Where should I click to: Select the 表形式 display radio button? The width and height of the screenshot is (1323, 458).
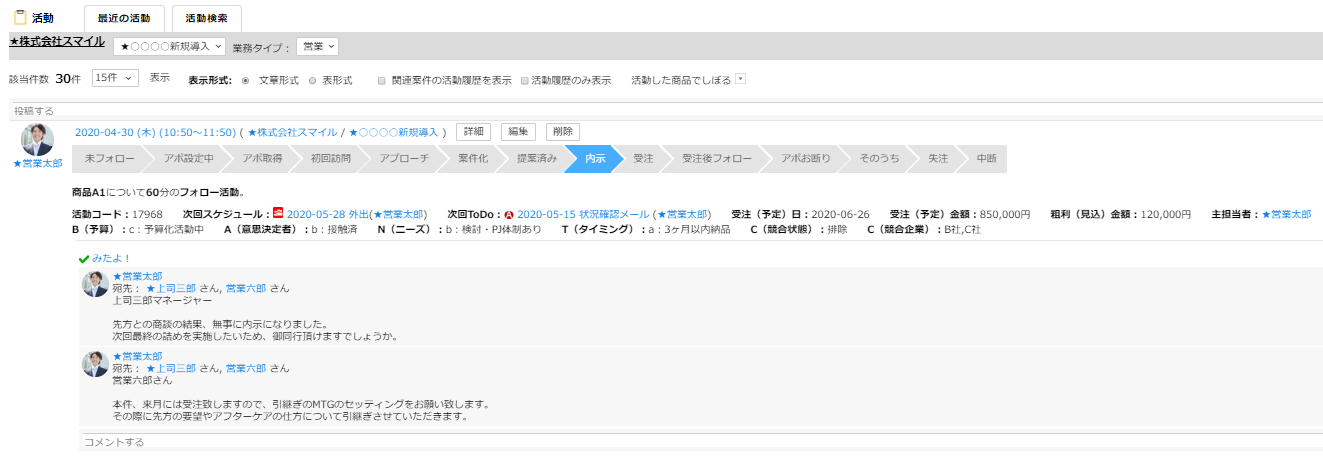[x=312, y=79]
